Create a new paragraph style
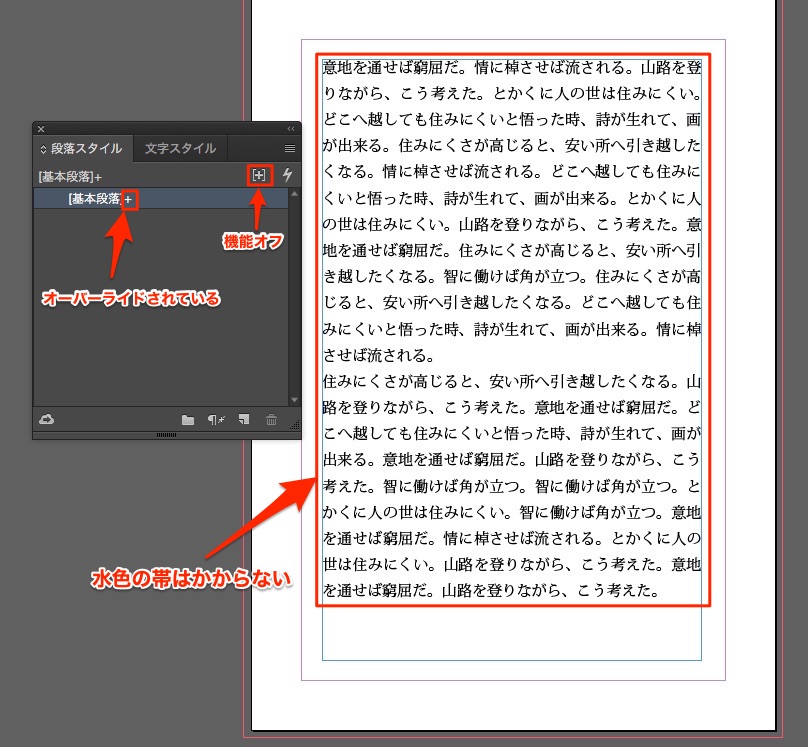 click(x=243, y=420)
